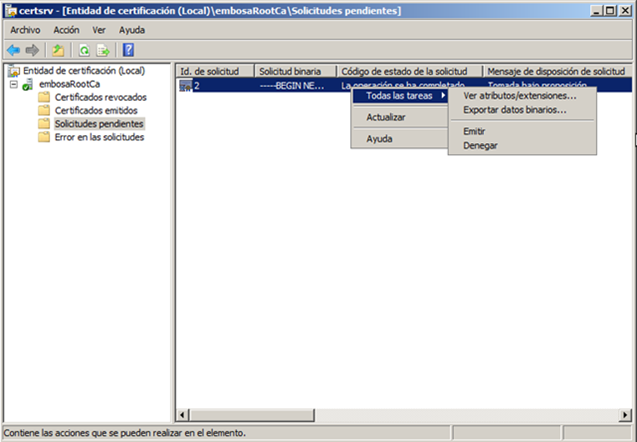This screenshot has height=442, width=637.
Task: Choose Denegar to deny the request
Action: [x=480, y=145]
